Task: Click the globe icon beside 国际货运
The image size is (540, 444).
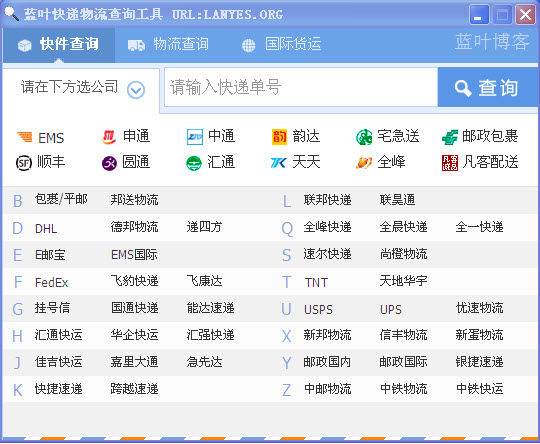Action: (x=248, y=45)
